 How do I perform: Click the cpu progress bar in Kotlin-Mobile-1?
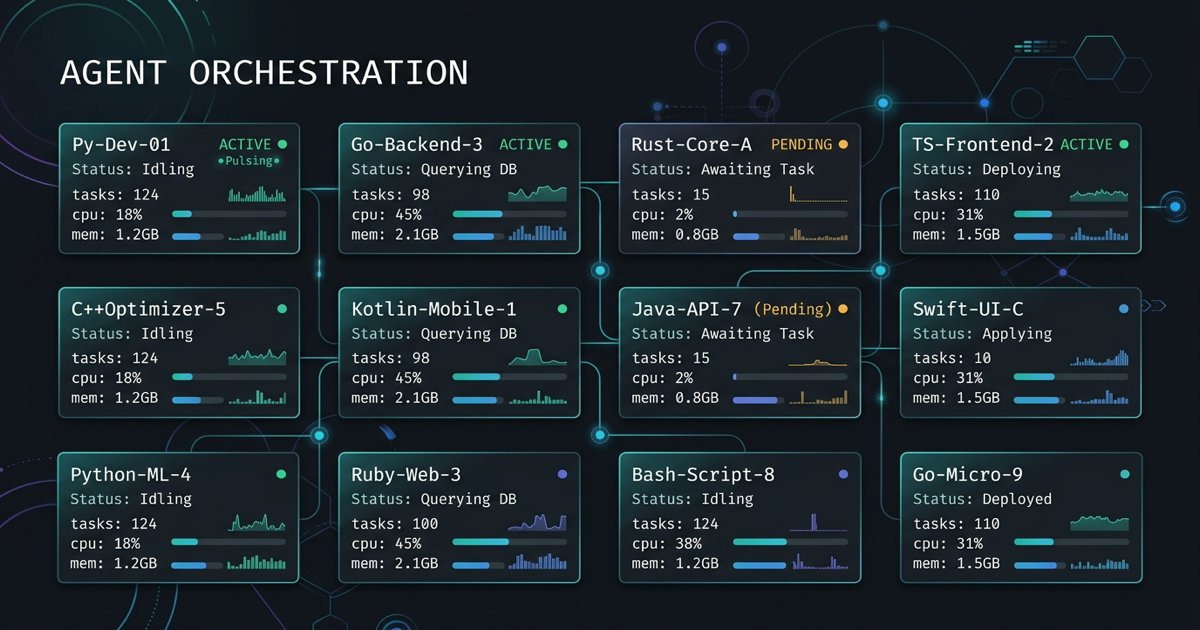510,377
